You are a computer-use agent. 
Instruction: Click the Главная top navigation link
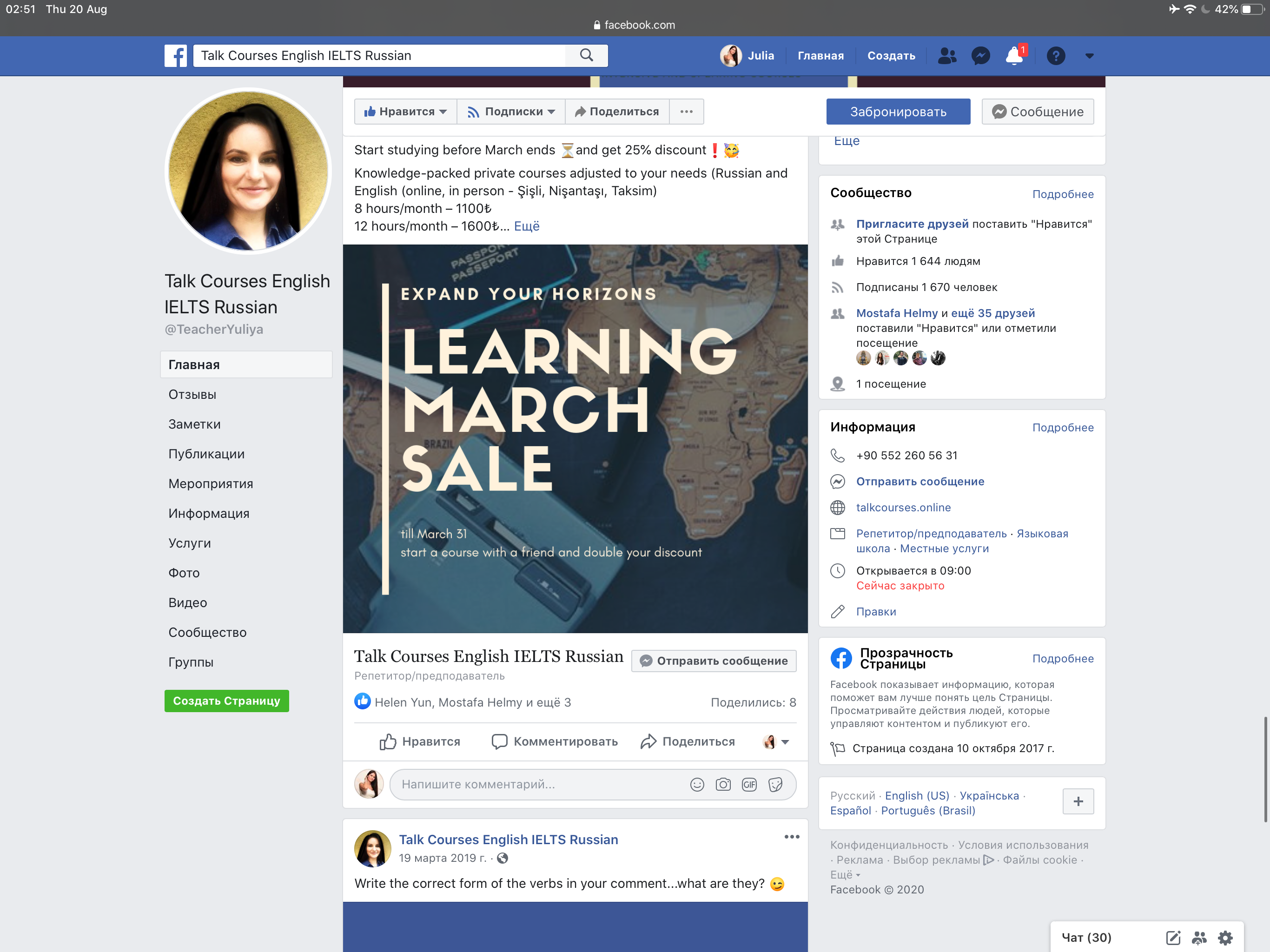coord(821,56)
